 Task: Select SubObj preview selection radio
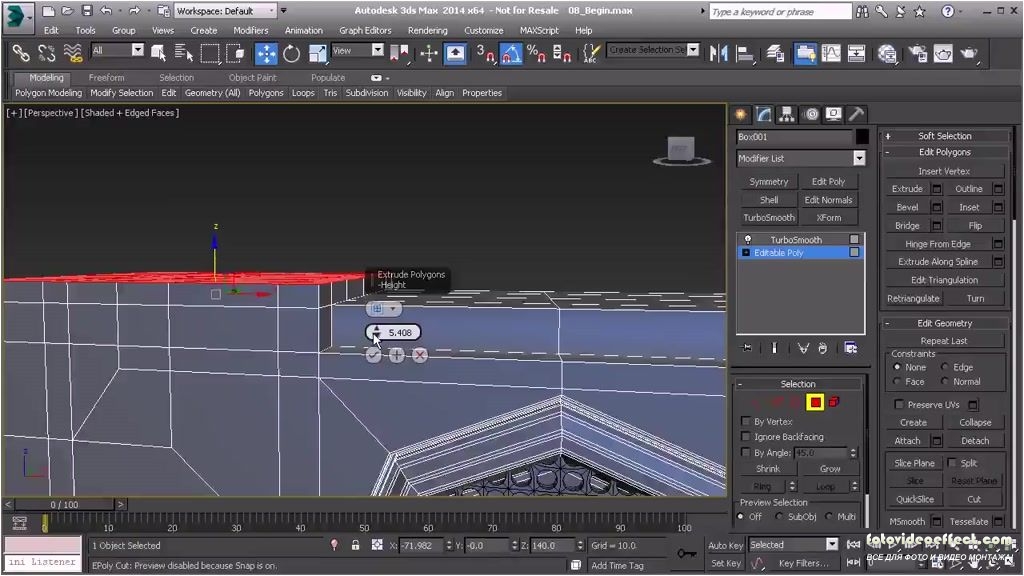click(x=778, y=517)
